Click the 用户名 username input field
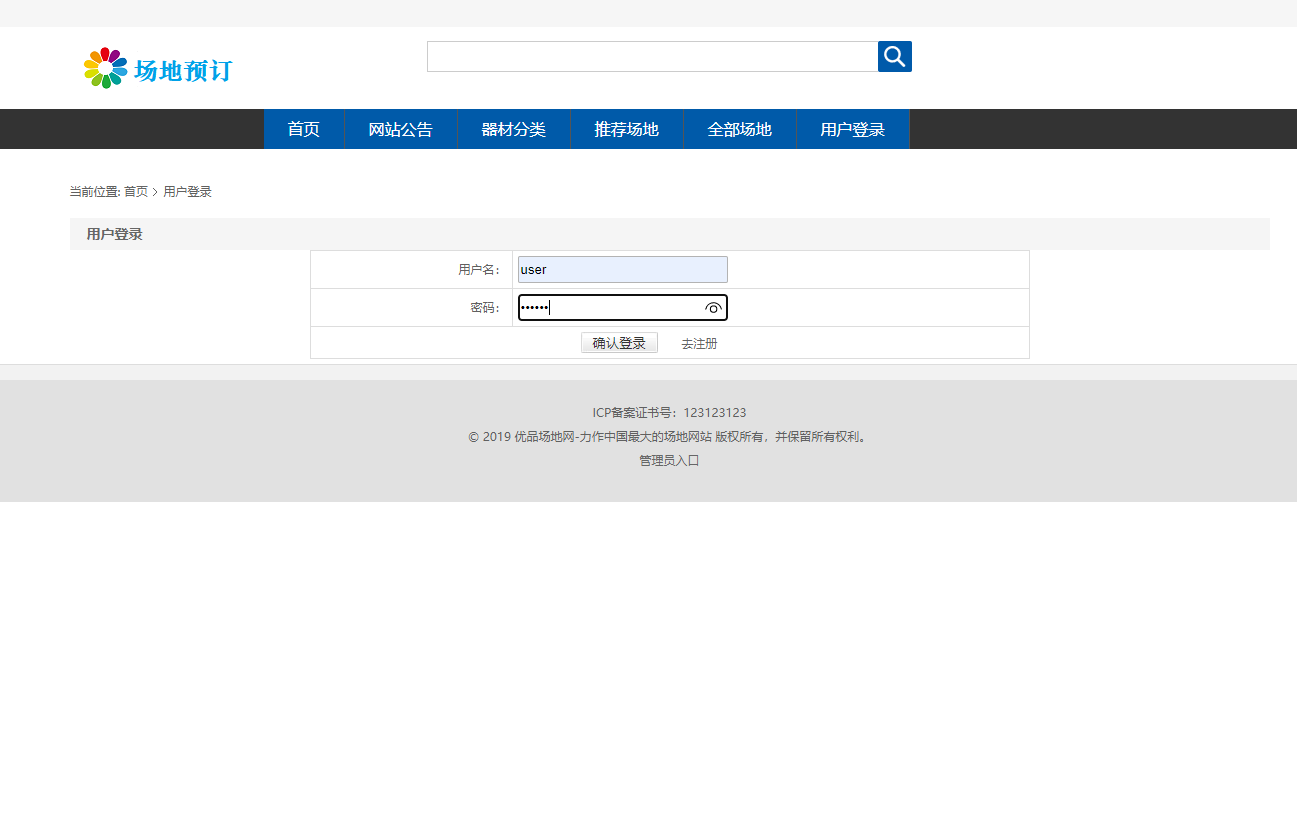 tap(621, 269)
